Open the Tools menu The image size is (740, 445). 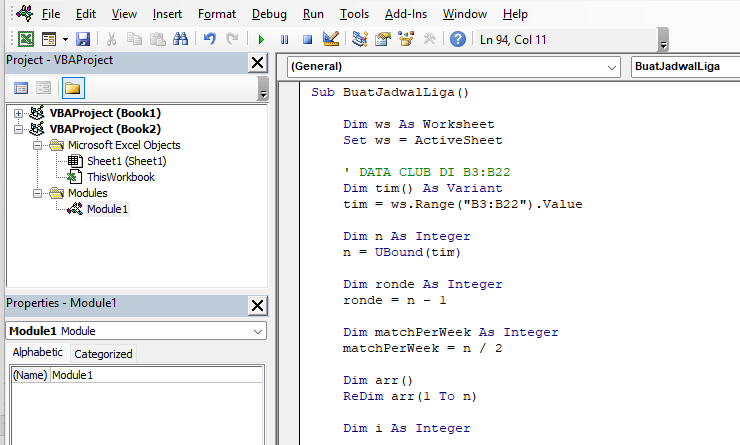[x=354, y=14]
